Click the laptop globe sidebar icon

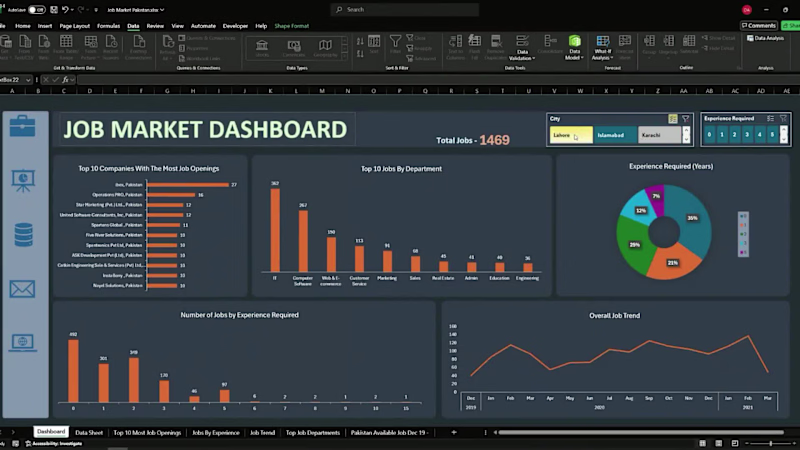tap(22, 342)
